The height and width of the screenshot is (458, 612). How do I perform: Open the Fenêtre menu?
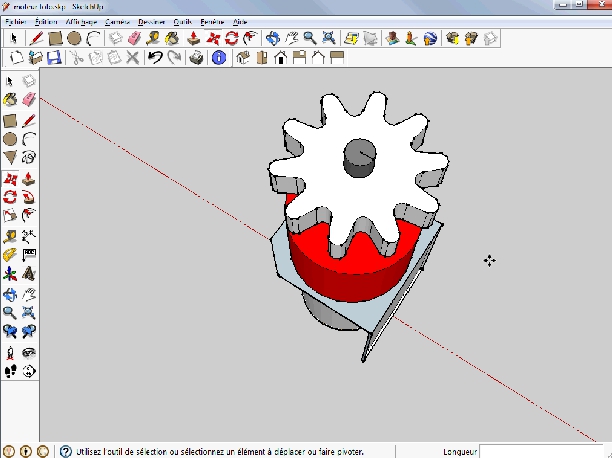212,22
